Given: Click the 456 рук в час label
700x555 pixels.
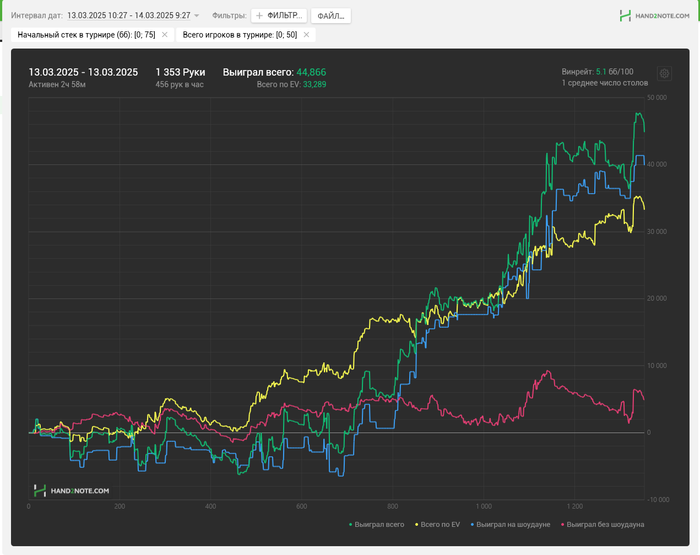Looking at the screenshot, I should (x=179, y=84).
